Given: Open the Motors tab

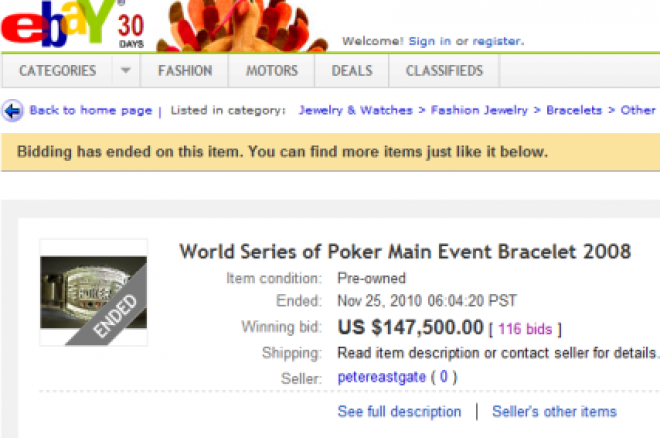Looking at the screenshot, I should [x=272, y=71].
